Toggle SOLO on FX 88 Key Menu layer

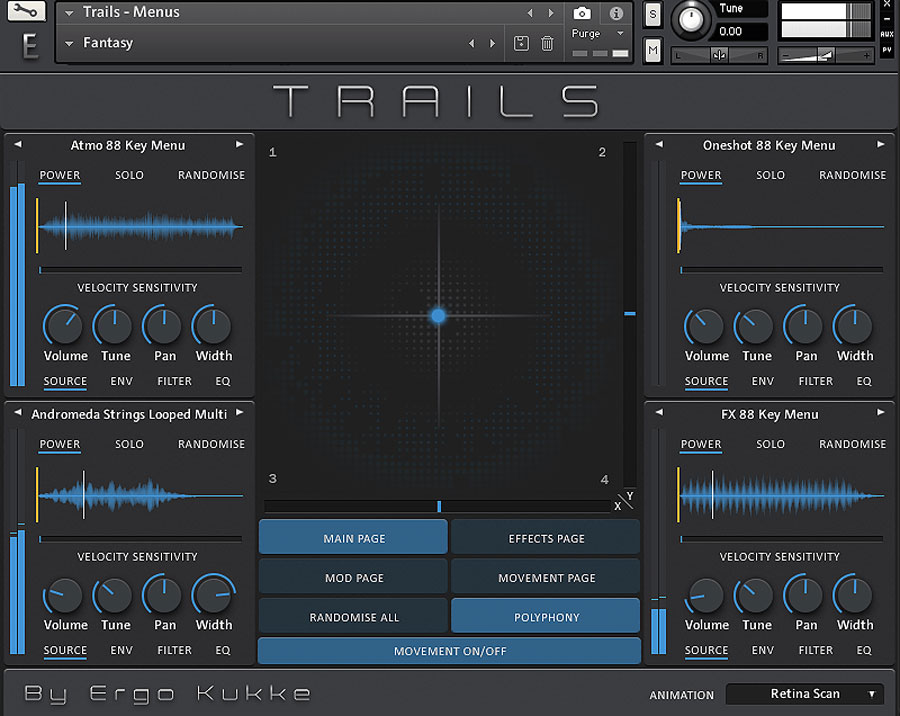[x=770, y=444]
